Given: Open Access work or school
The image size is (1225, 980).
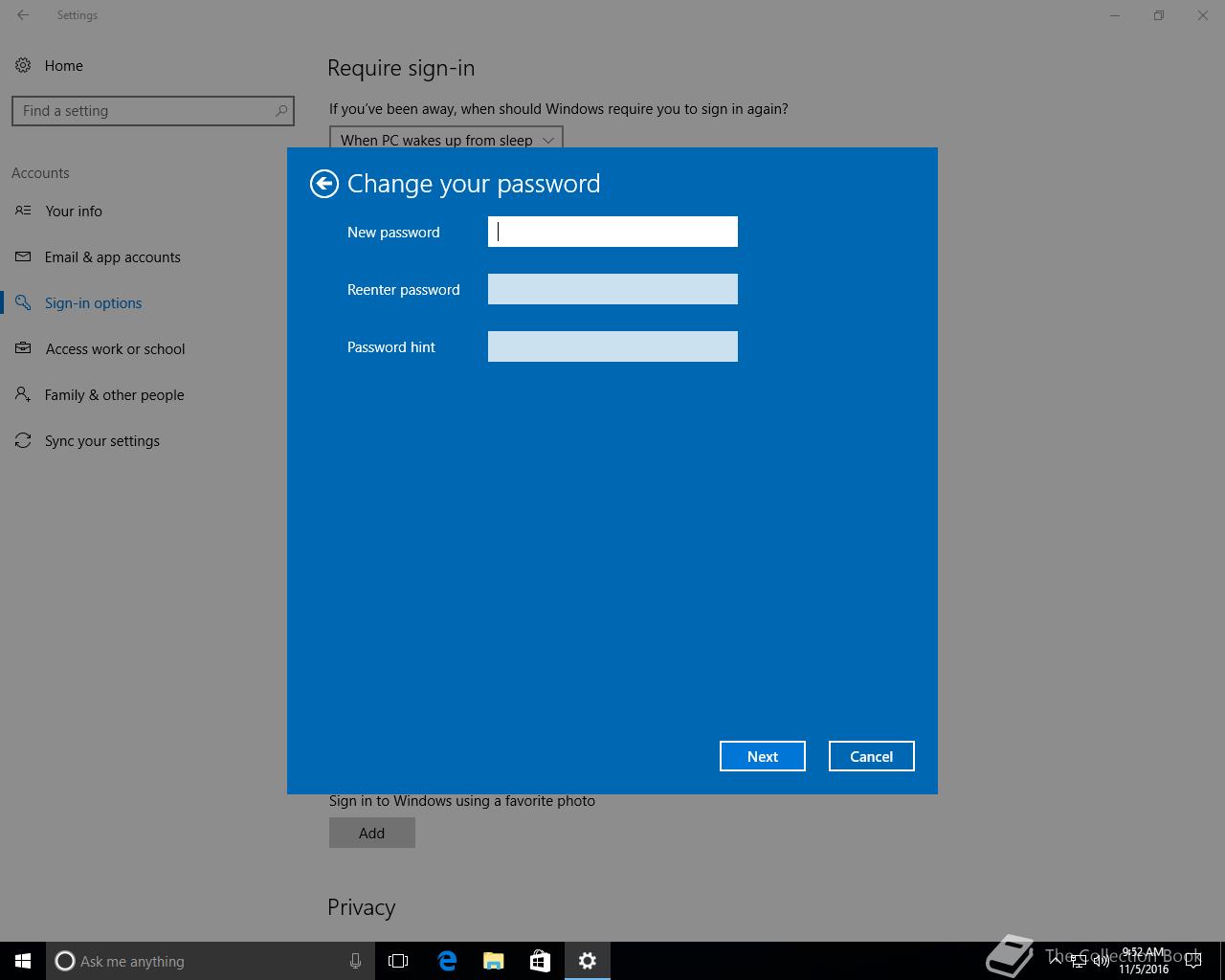Looking at the screenshot, I should pos(115,349).
